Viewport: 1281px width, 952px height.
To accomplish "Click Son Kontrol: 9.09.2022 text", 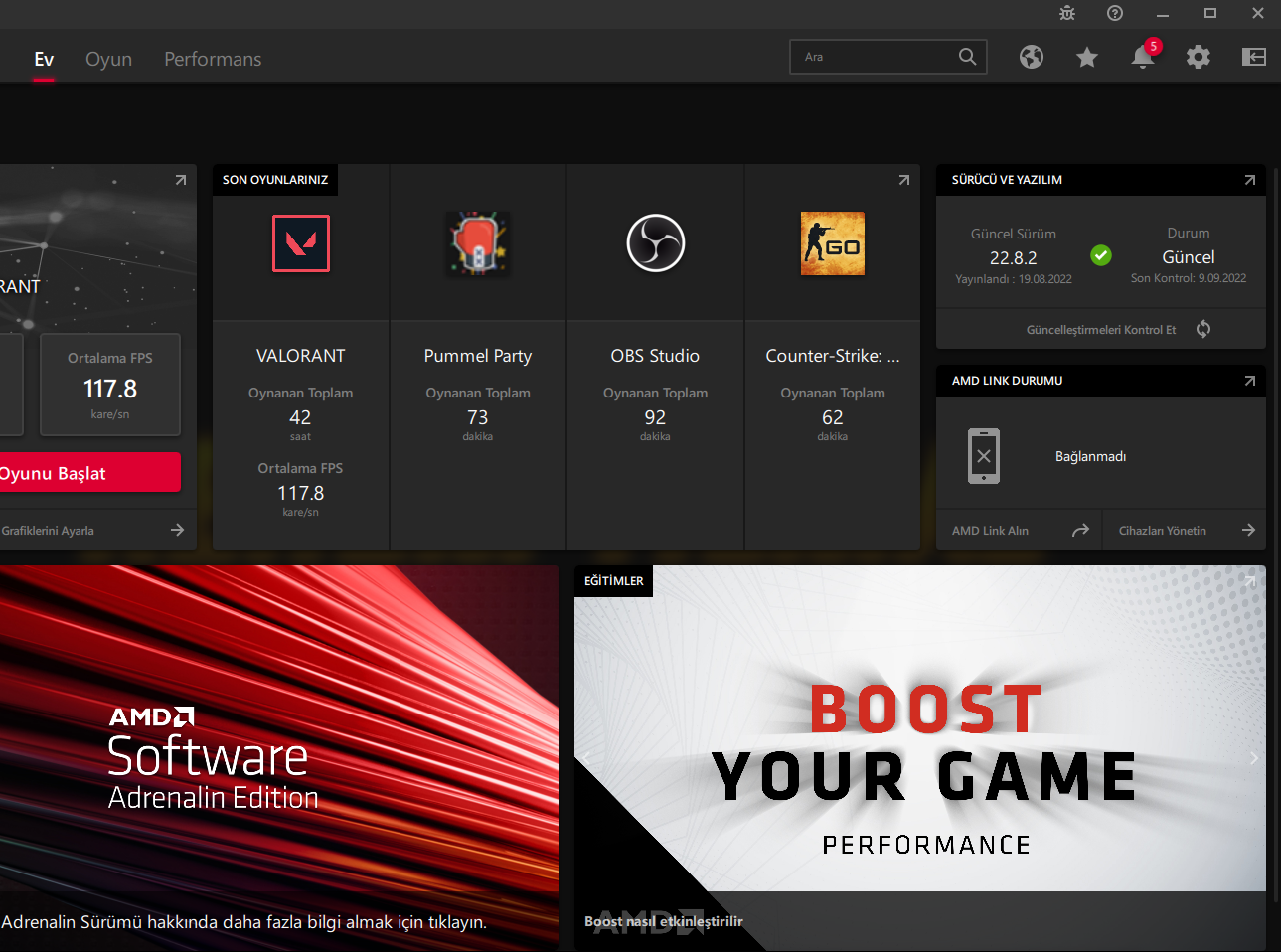I will coord(1189,278).
